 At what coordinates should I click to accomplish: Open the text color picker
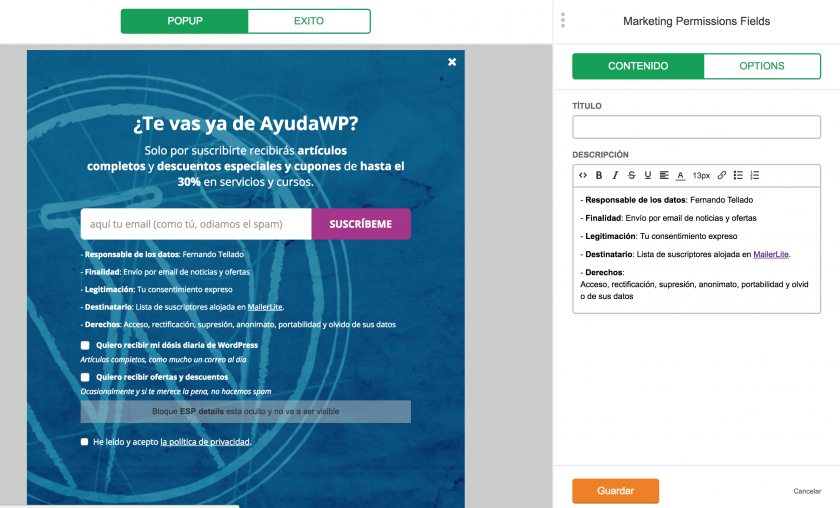tap(680, 175)
